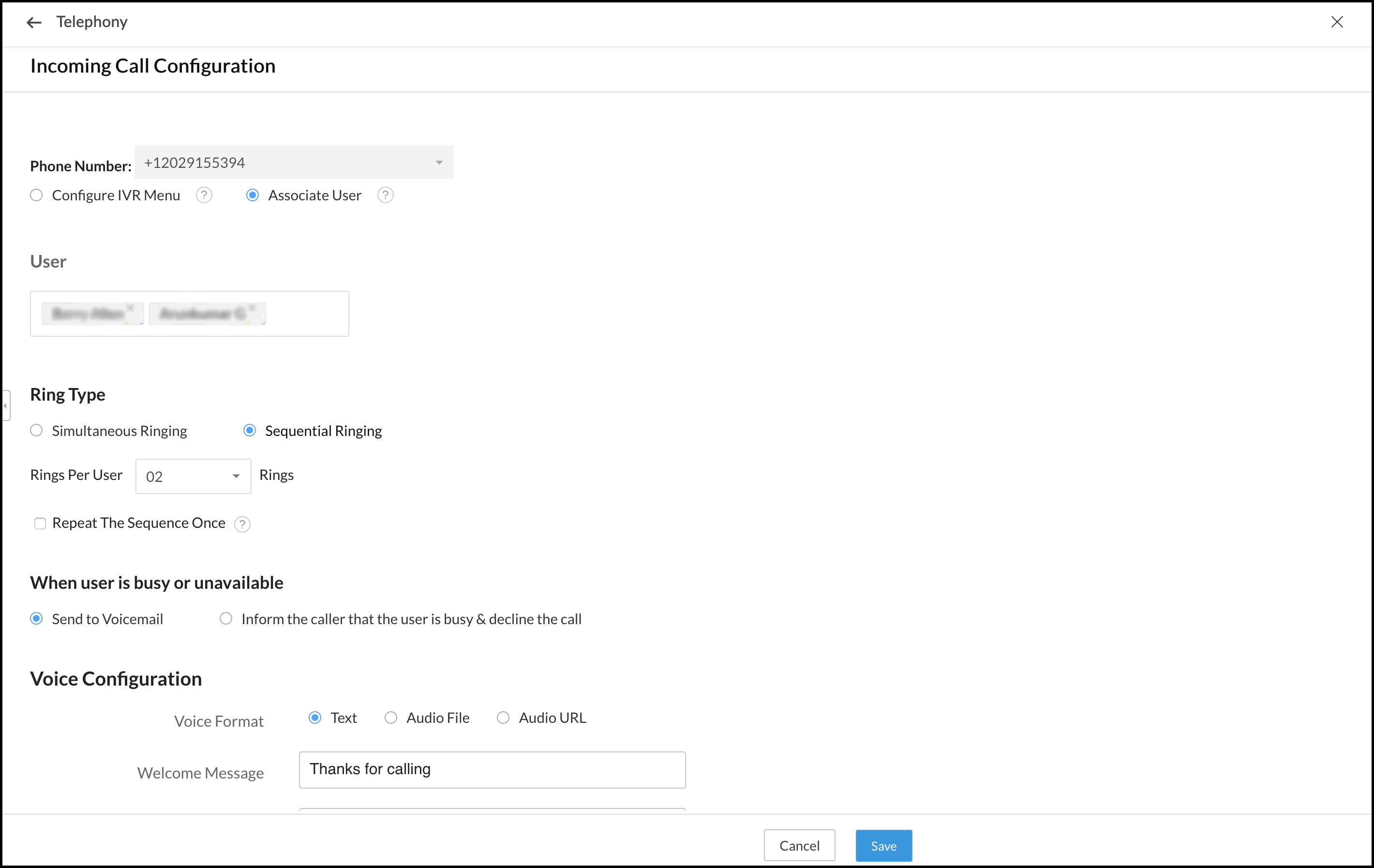Close the Incoming Call Configuration panel
The width and height of the screenshot is (1374, 868).
[1336, 22]
